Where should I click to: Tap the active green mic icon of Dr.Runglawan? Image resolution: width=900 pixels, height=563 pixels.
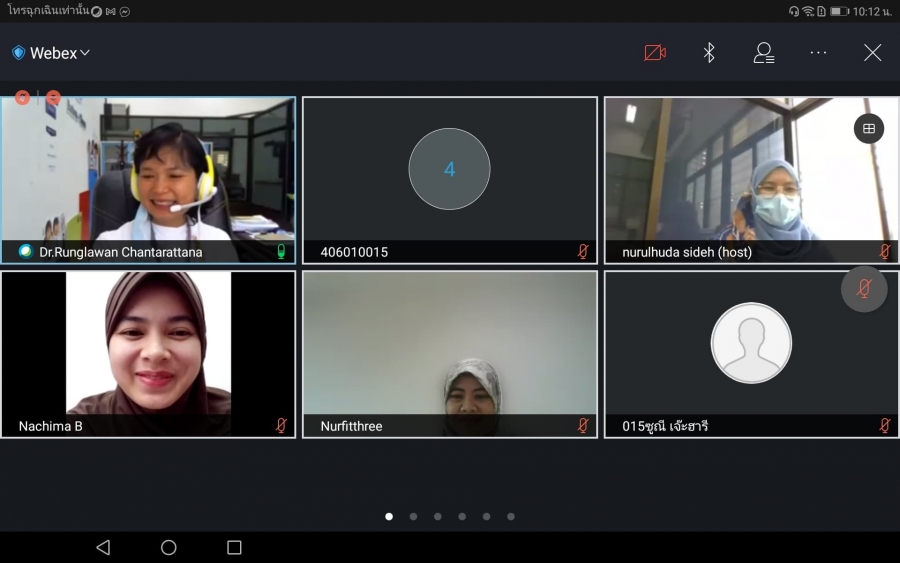click(x=281, y=252)
